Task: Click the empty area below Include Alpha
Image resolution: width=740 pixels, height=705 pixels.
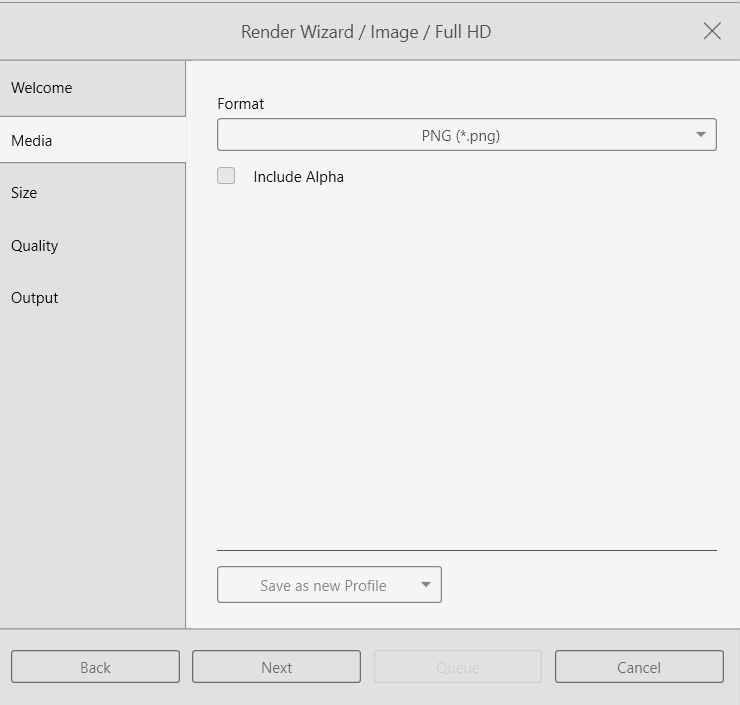Action: click(466, 360)
